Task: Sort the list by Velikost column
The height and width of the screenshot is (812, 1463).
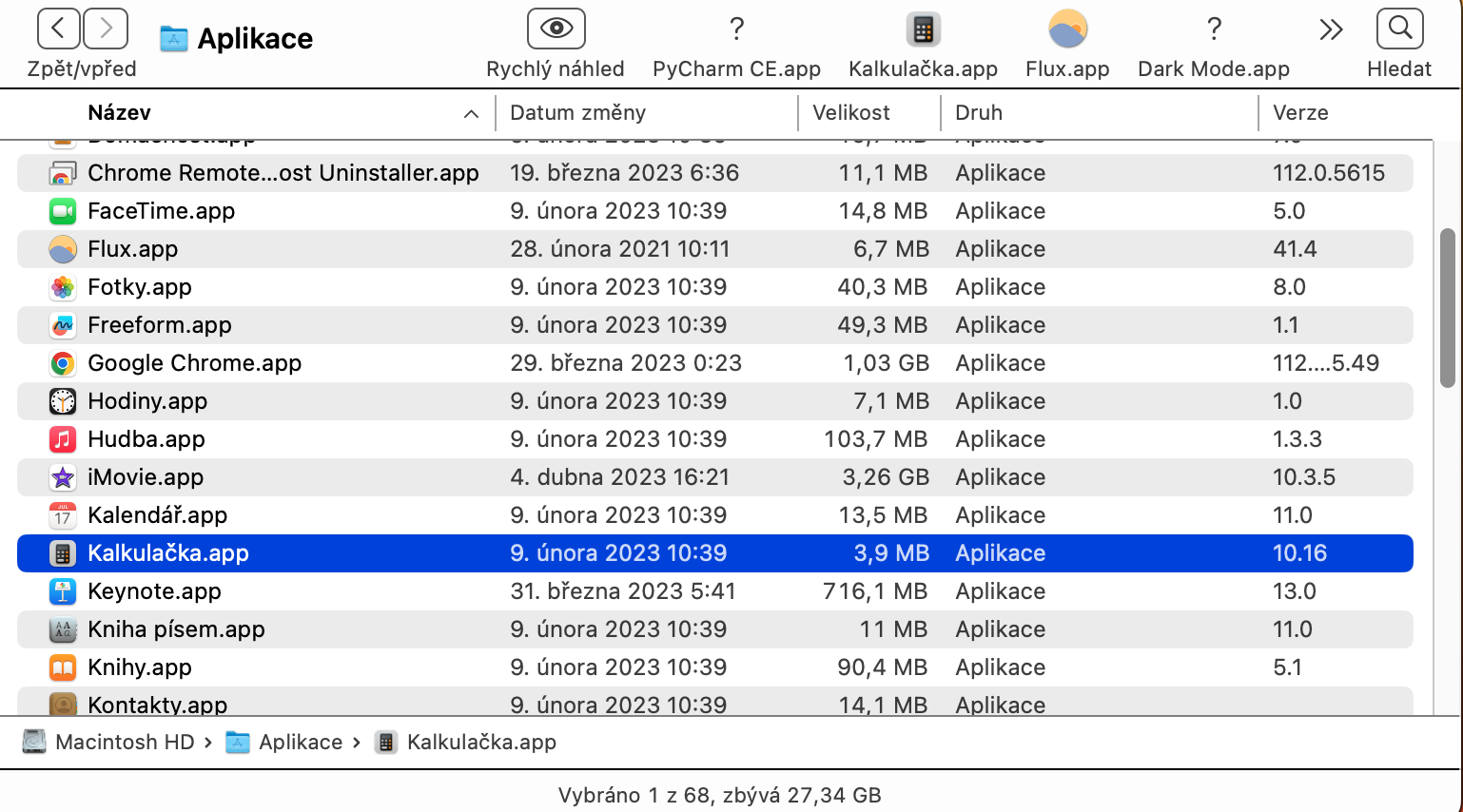Action: tap(851, 112)
